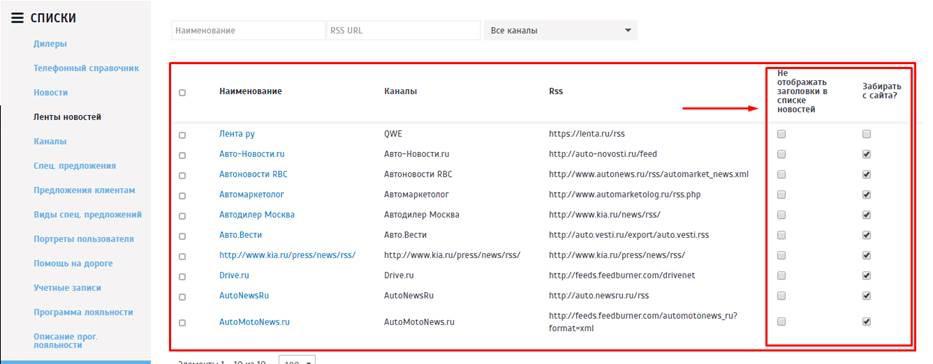Open Портреты пользователя section
933x364 pixels.
[83, 239]
